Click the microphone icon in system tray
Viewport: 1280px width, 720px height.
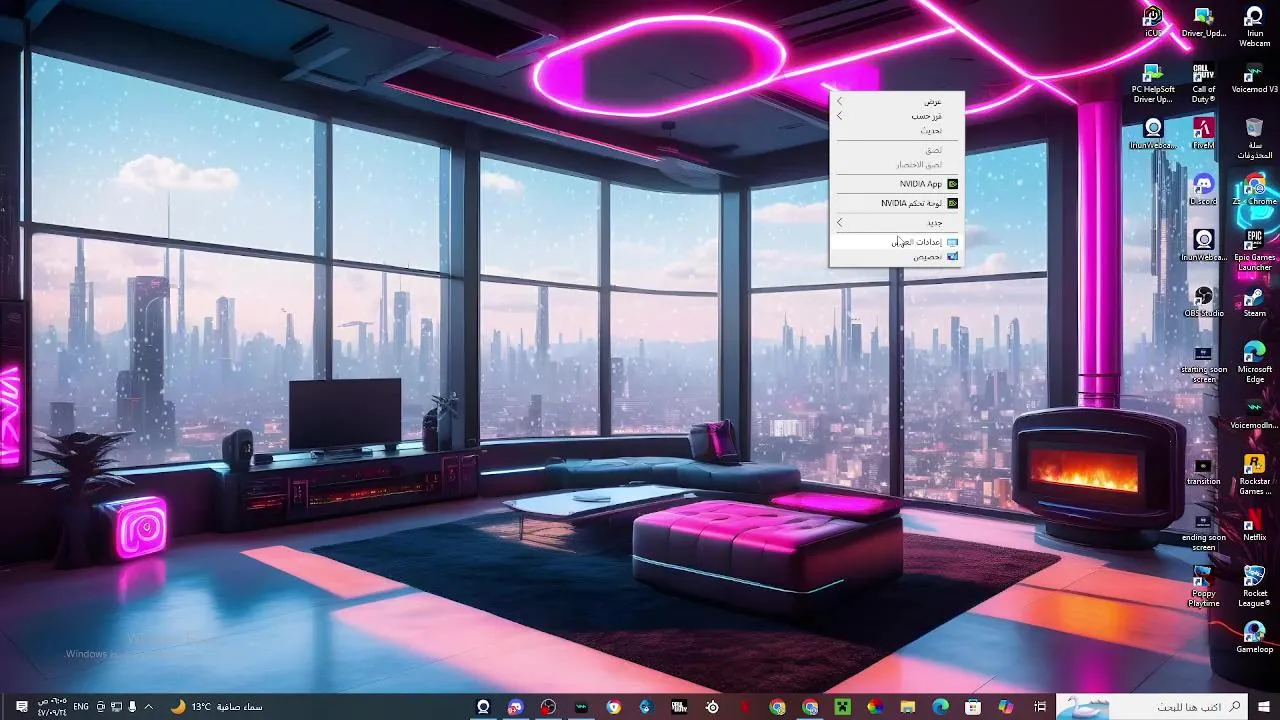132,707
